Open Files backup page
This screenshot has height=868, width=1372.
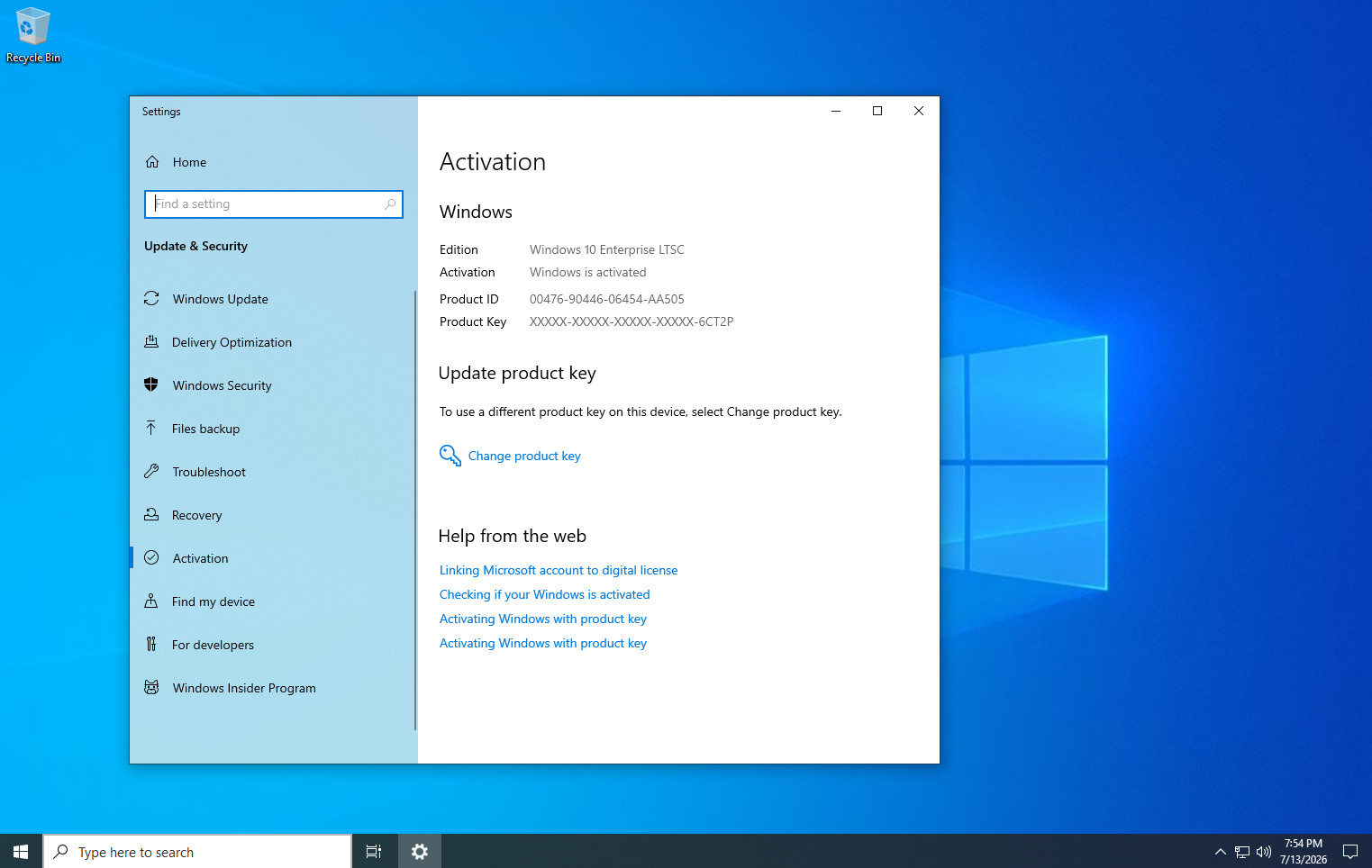pyautogui.click(x=272, y=429)
